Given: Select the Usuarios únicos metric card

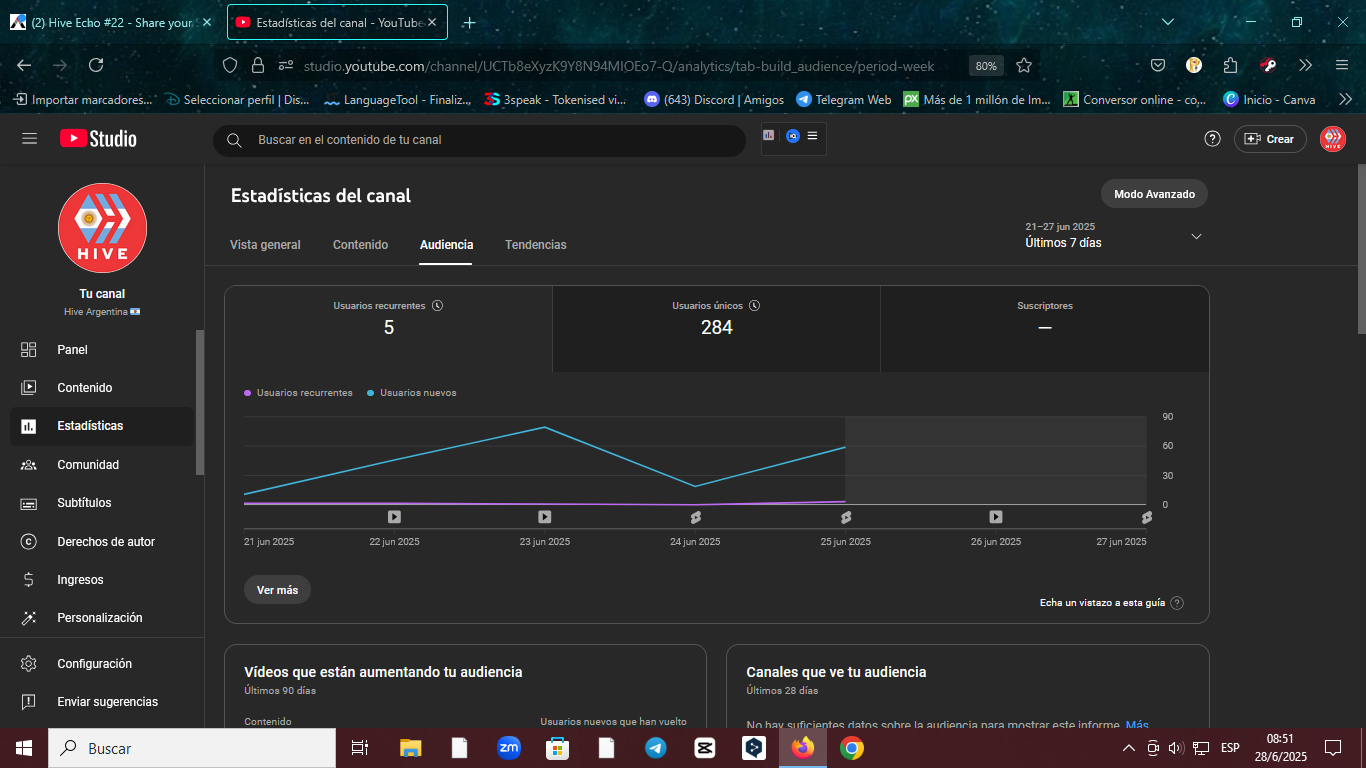Looking at the screenshot, I should point(716,329).
